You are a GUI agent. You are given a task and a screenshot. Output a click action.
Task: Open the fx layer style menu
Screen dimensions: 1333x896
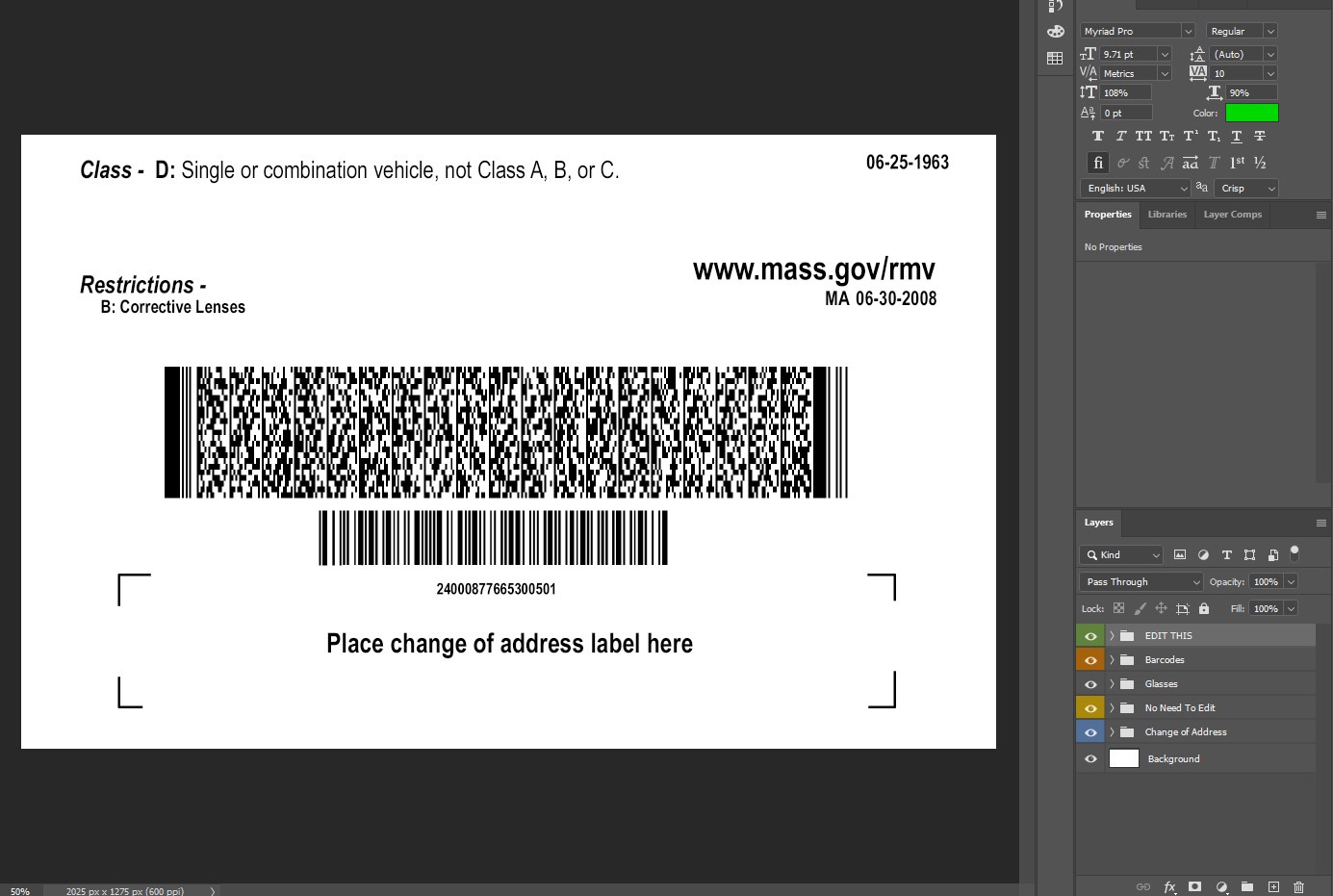coord(1169,886)
